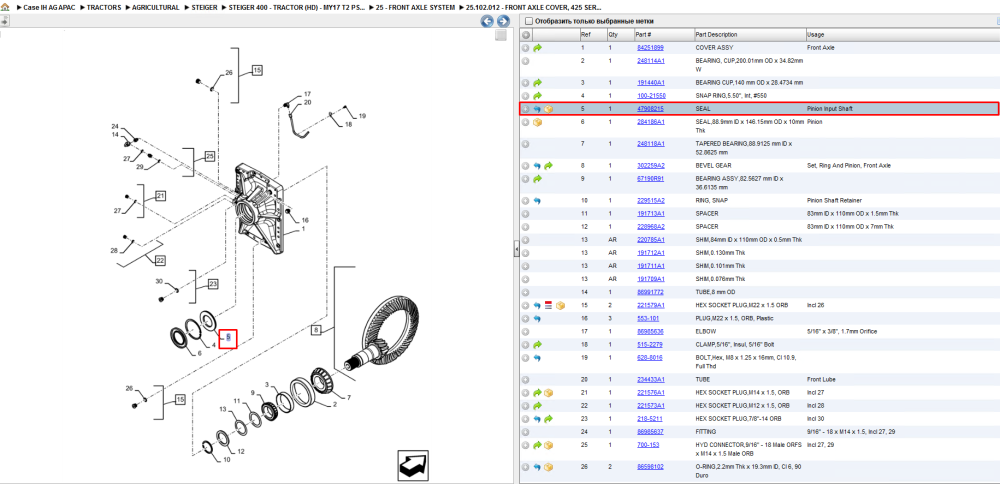Image resolution: width=1000 pixels, height=484 pixels.
Task: Open STEIGER breadcrumb level
Action: 204,7
